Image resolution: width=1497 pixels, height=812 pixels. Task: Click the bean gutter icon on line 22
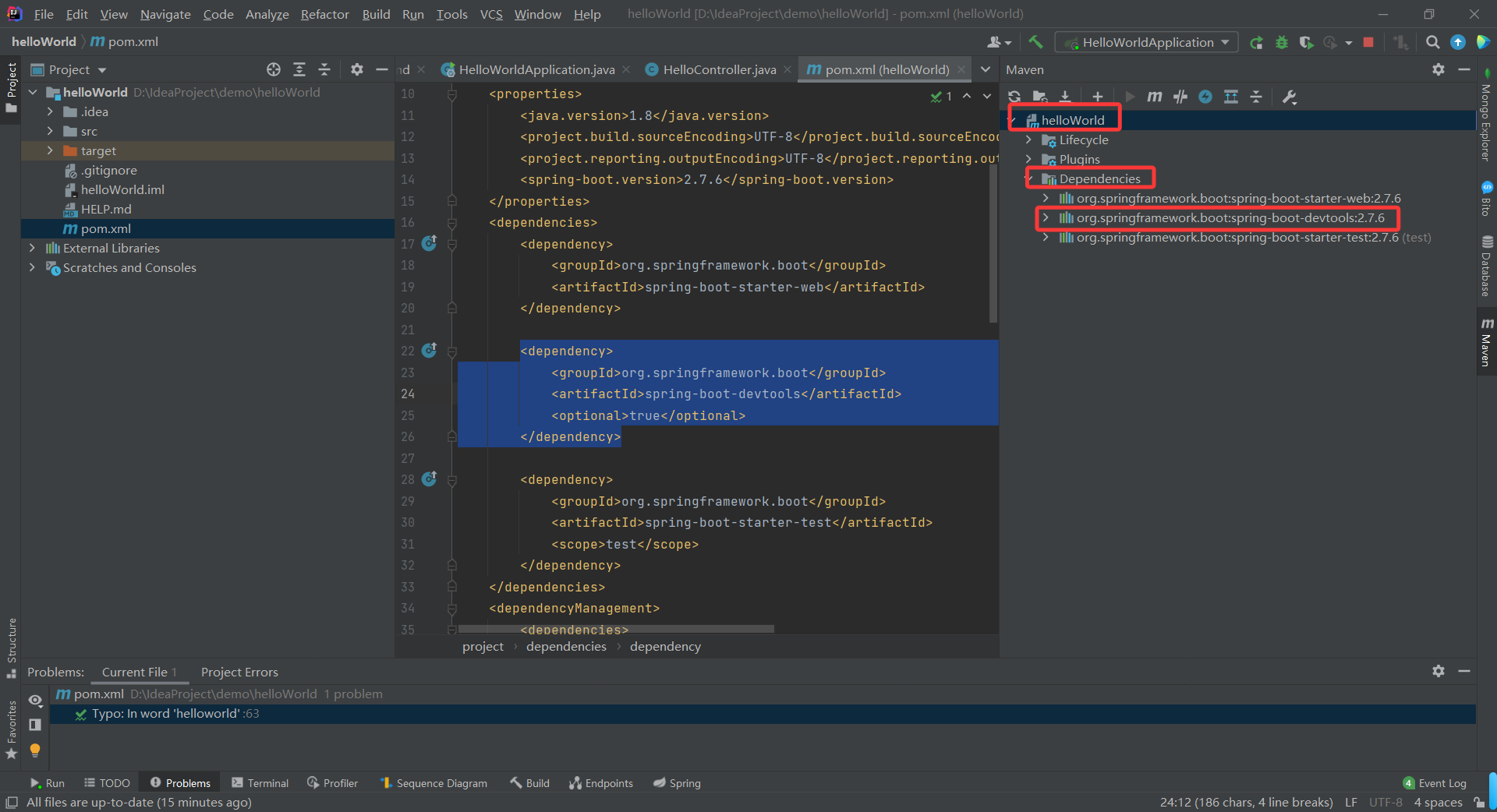(429, 351)
